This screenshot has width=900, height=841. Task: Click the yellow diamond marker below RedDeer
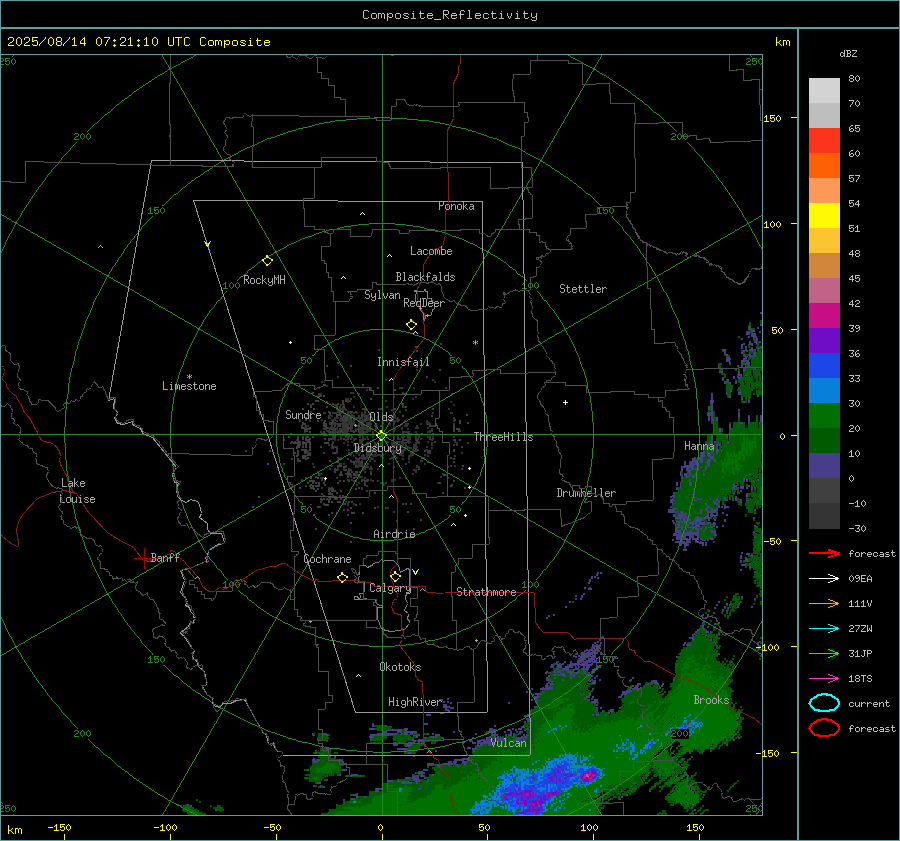pos(411,325)
